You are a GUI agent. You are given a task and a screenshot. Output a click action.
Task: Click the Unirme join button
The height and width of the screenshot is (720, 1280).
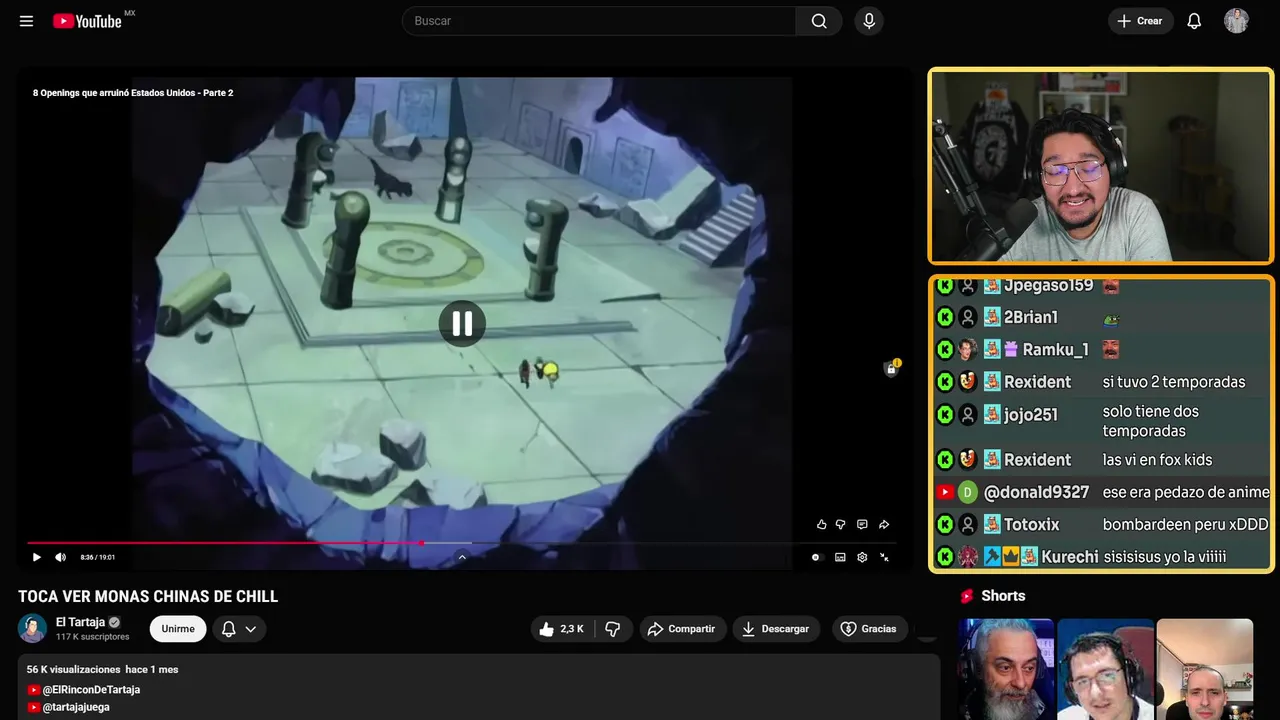point(178,629)
